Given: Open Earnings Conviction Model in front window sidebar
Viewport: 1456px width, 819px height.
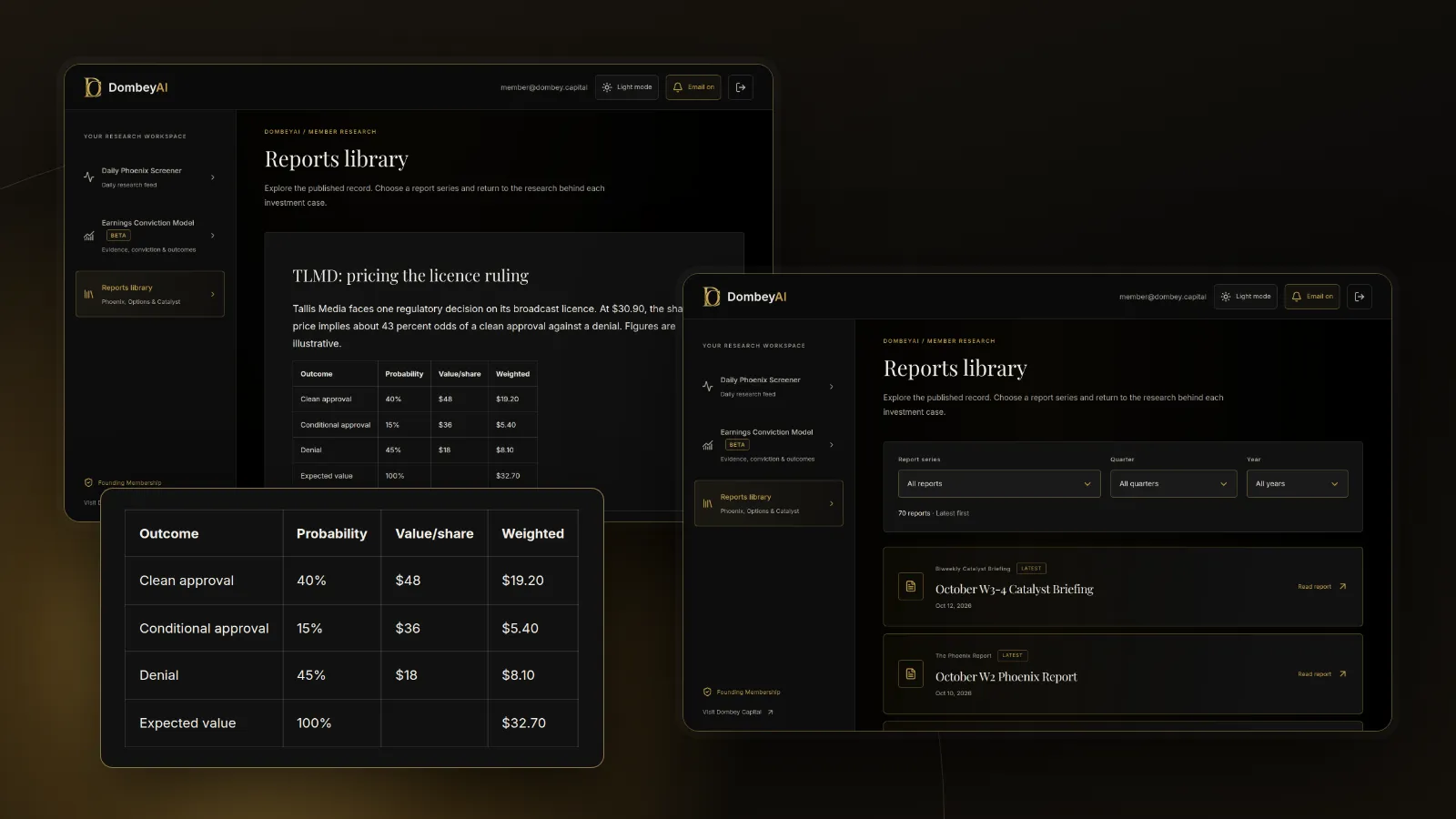Looking at the screenshot, I should pos(768,445).
